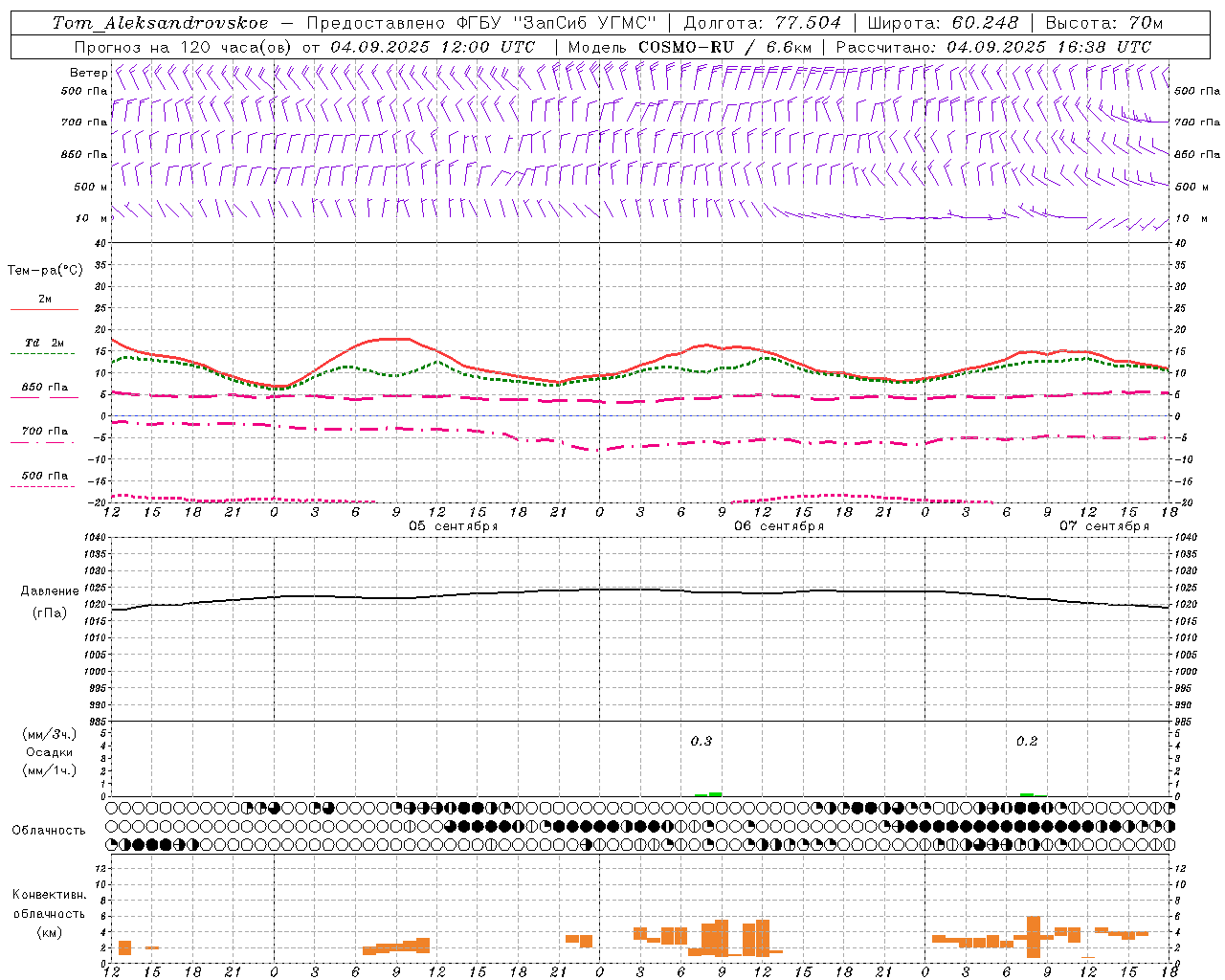Image resolution: width=1225 pixels, height=980 pixels.
Task: Click the station name Tom_Aleksandrovskoe
Action: (x=161, y=23)
